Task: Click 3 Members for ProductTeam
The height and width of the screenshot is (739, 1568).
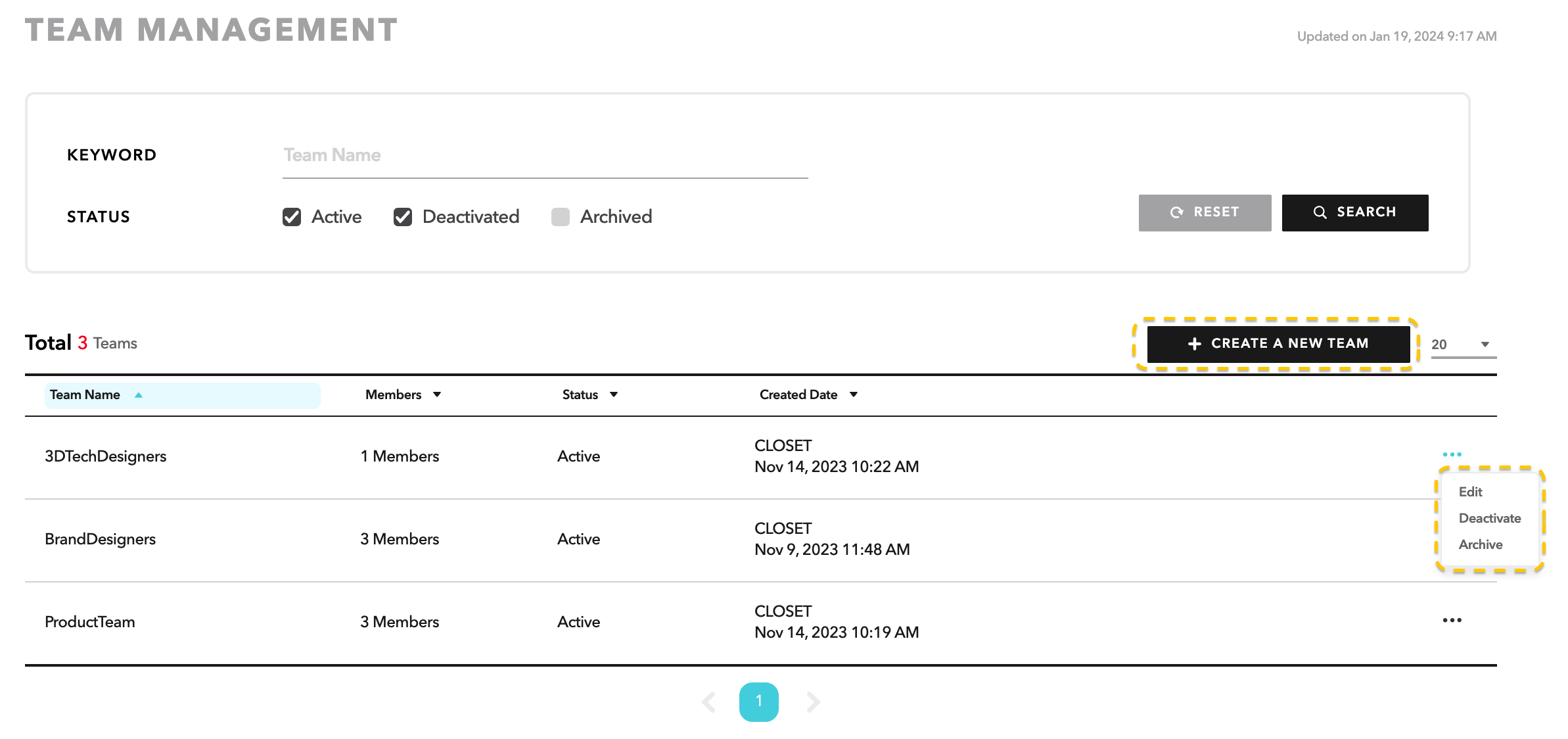Action: 400,622
